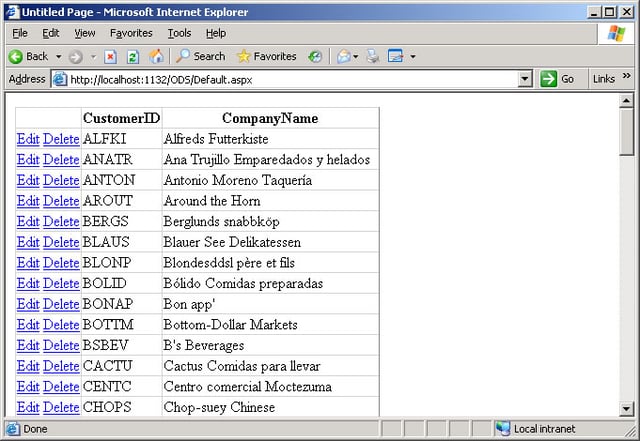Click the vertical scrollbar down arrow
This screenshot has width=640, height=441.
[x=626, y=408]
